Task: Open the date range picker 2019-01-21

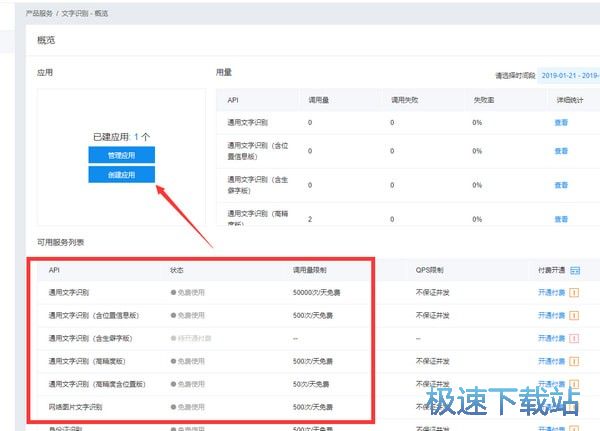Action: (x=568, y=75)
